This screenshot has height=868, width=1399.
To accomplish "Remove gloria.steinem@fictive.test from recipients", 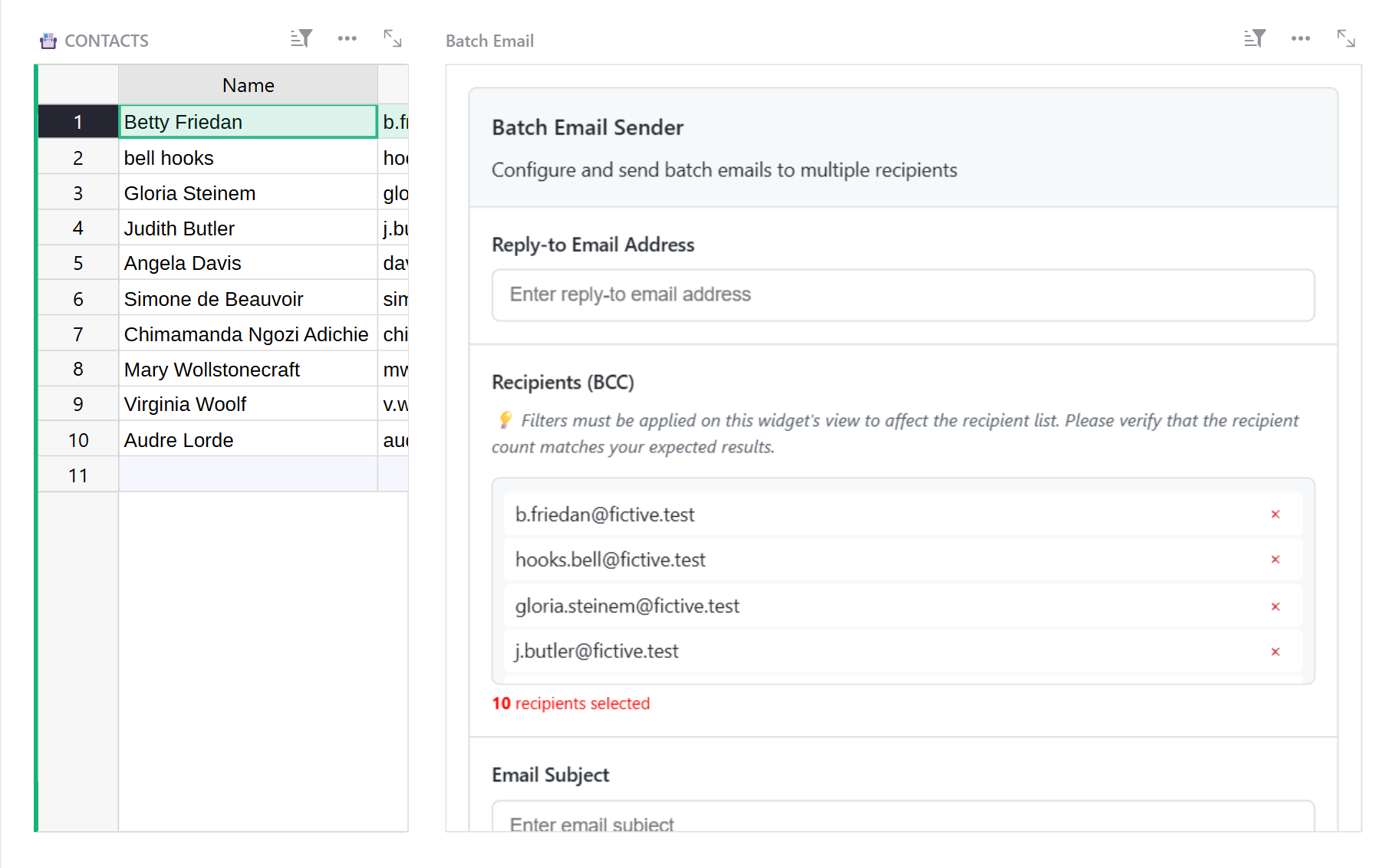I will pos(1276,606).
